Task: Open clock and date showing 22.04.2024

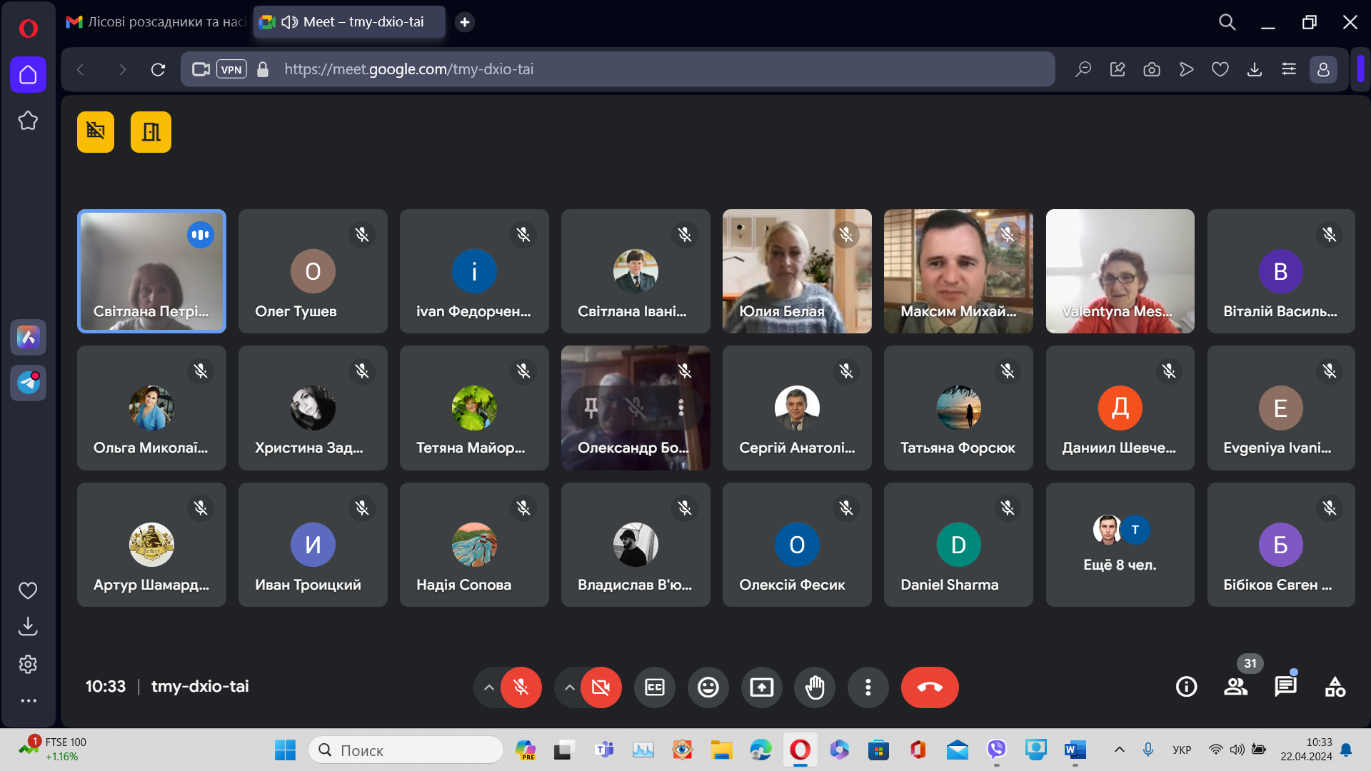Action: [x=1306, y=749]
